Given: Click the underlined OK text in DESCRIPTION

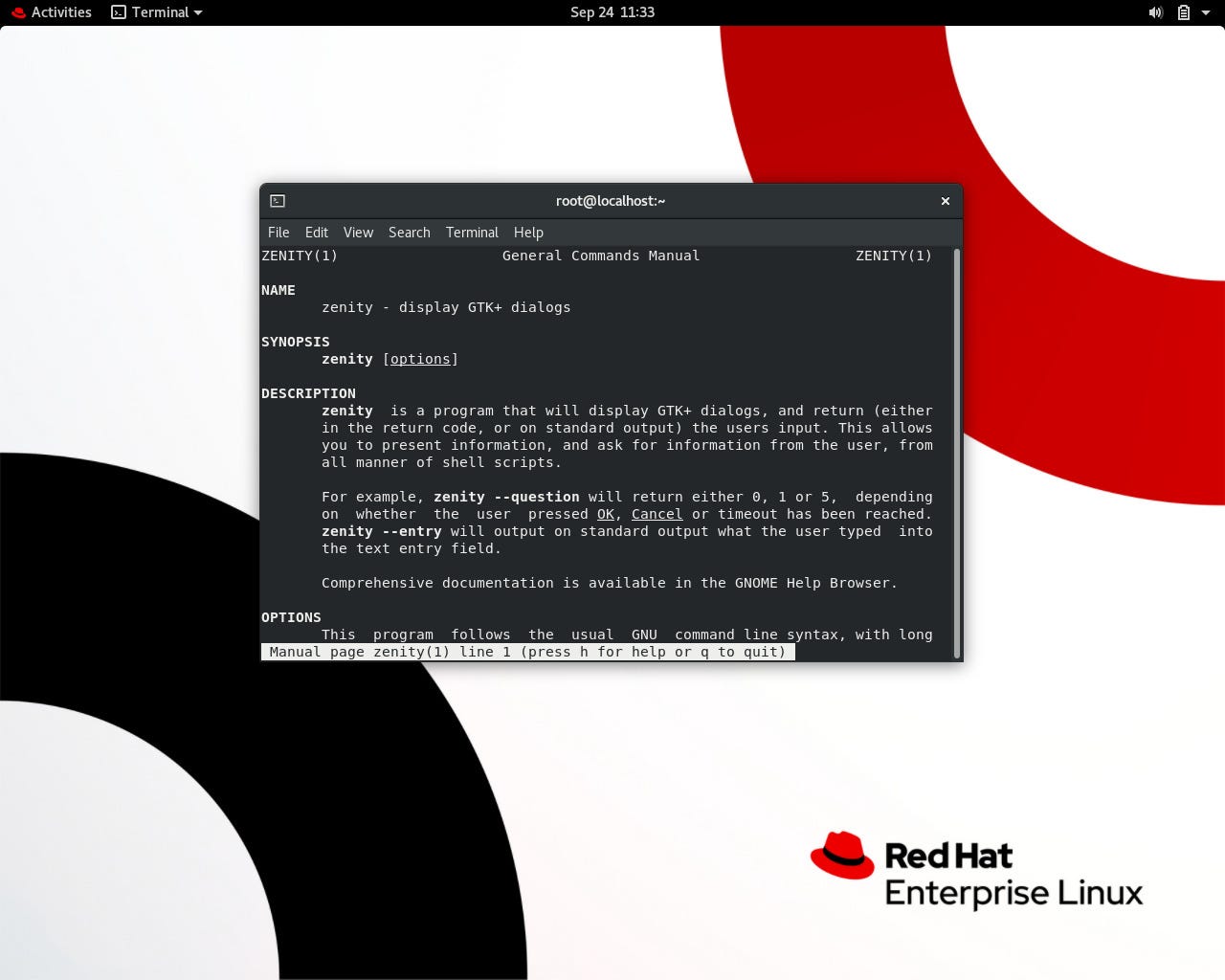Looking at the screenshot, I should (x=605, y=514).
